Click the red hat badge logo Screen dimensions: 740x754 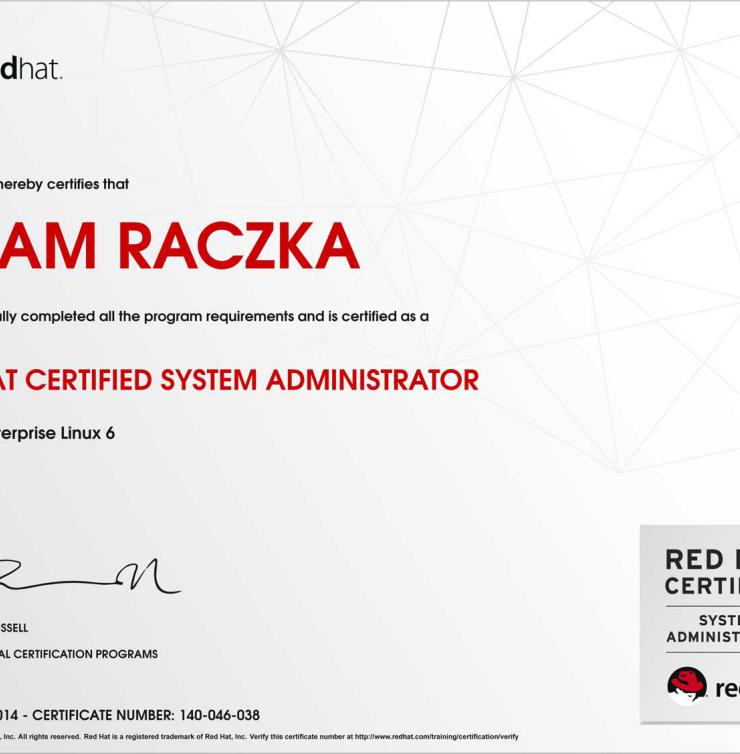click(687, 686)
